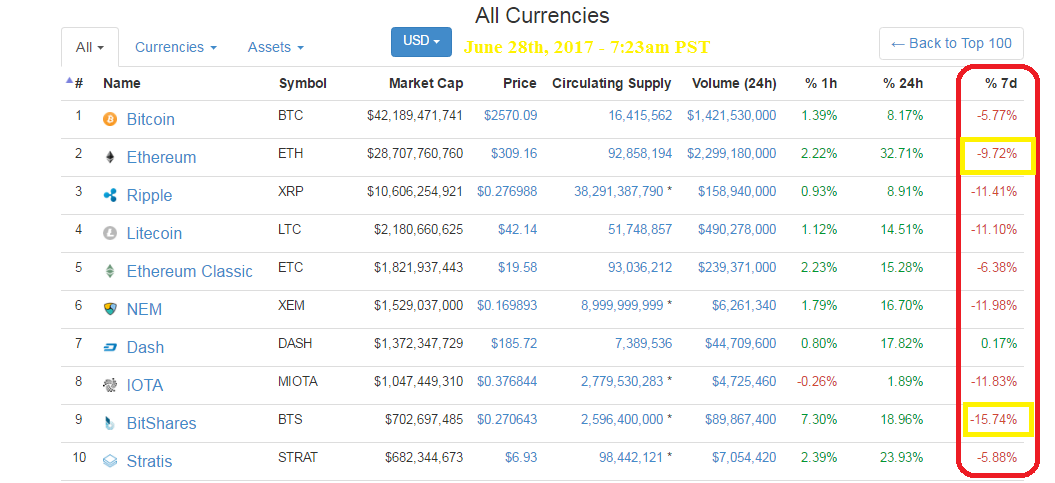Click the Litecoin coin icon
1055x483 pixels.
point(110,233)
